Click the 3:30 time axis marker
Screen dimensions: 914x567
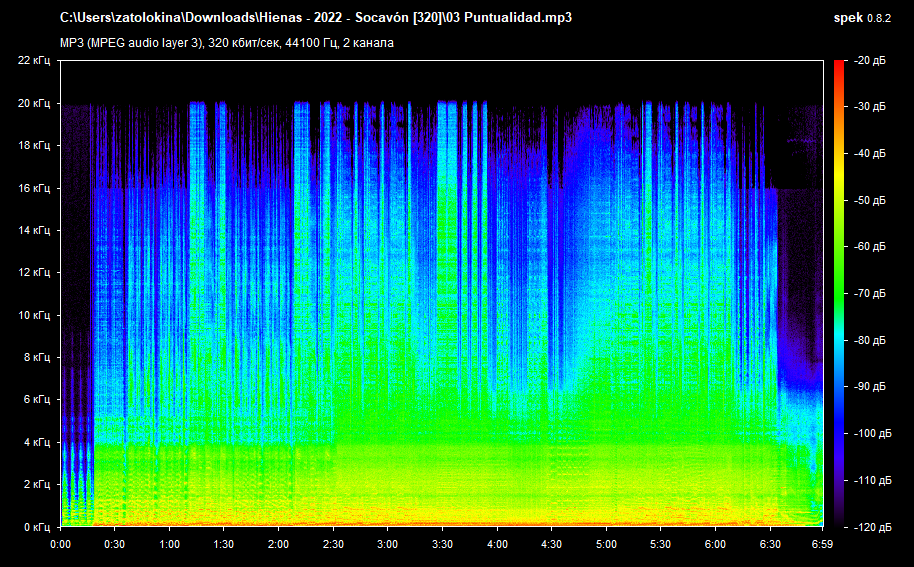pyautogui.click(x=442, y=544)
